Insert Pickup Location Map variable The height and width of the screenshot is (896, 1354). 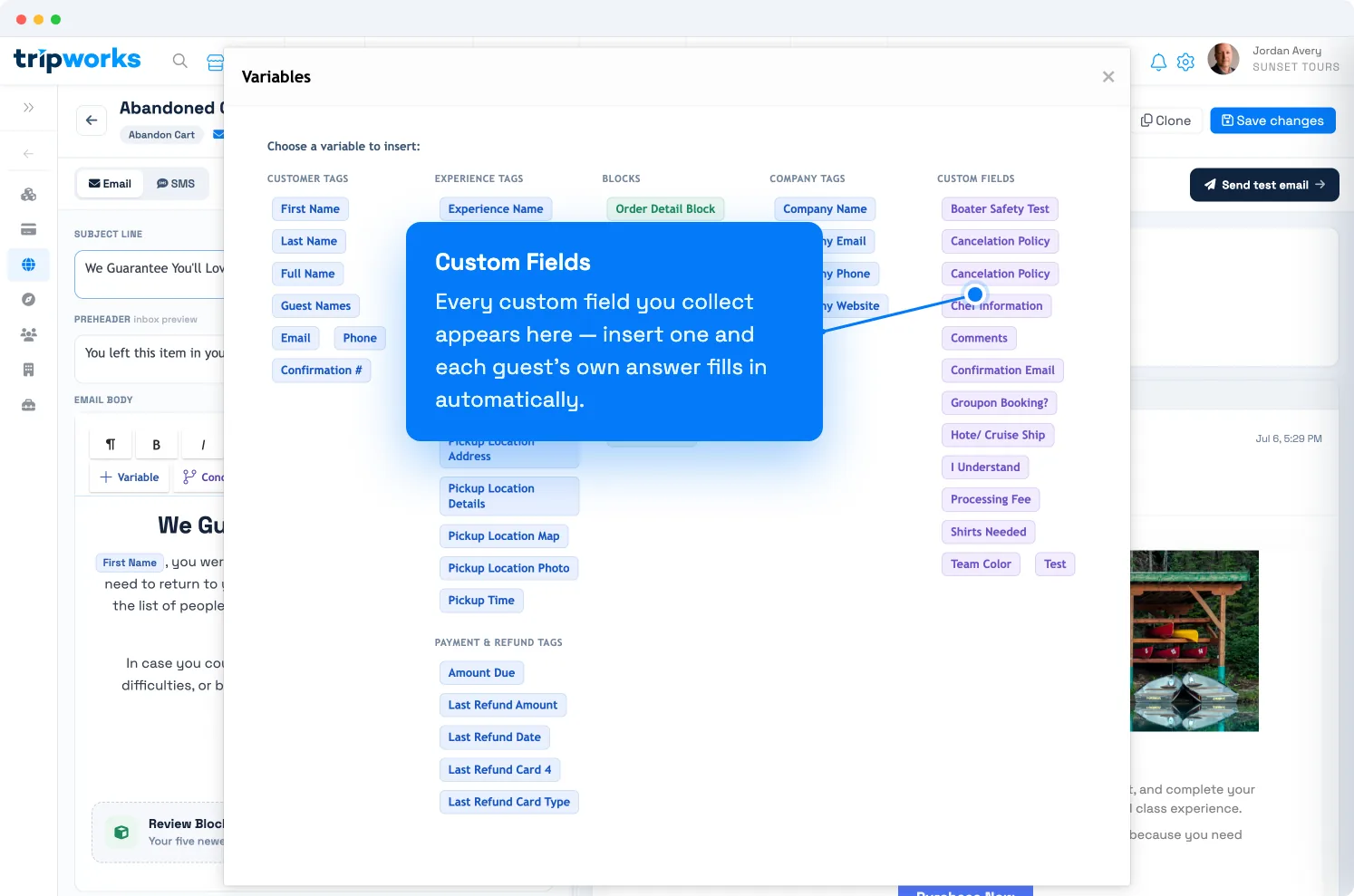[x=504, y=536]
